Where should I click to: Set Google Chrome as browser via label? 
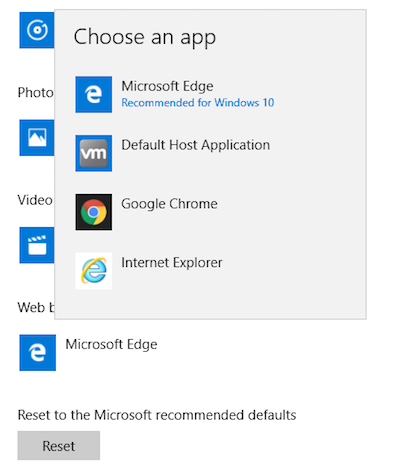[x=169, y=204]
